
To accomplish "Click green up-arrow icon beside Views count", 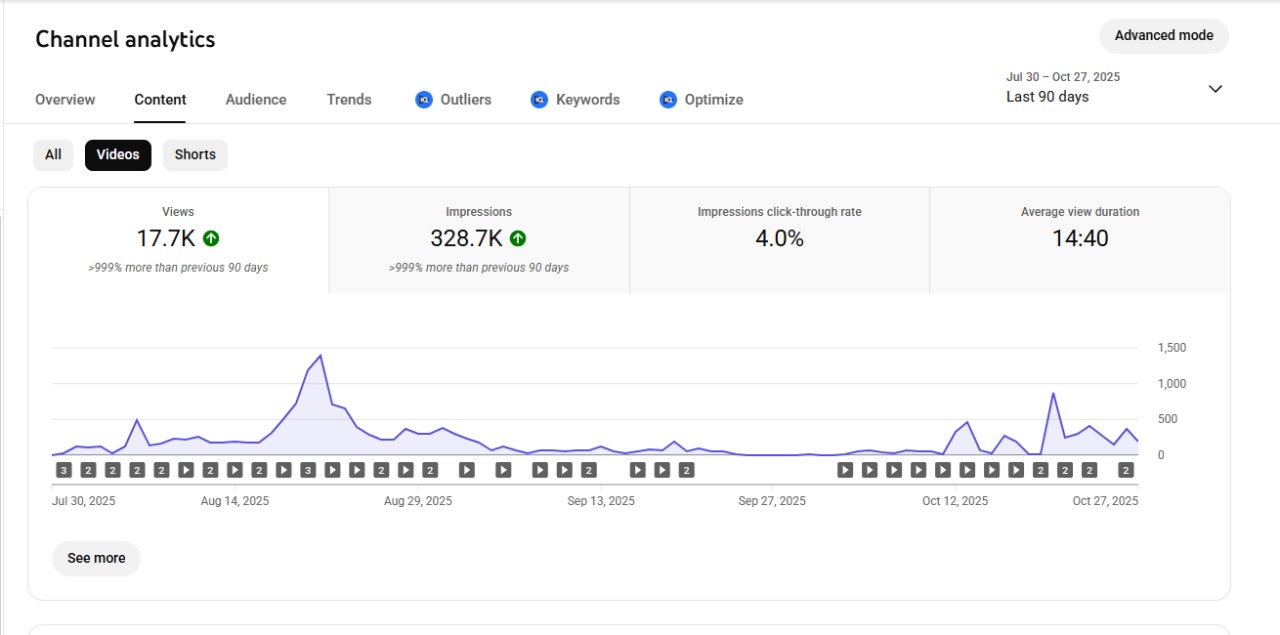I will pyautogui.click(x=211, y=238).
